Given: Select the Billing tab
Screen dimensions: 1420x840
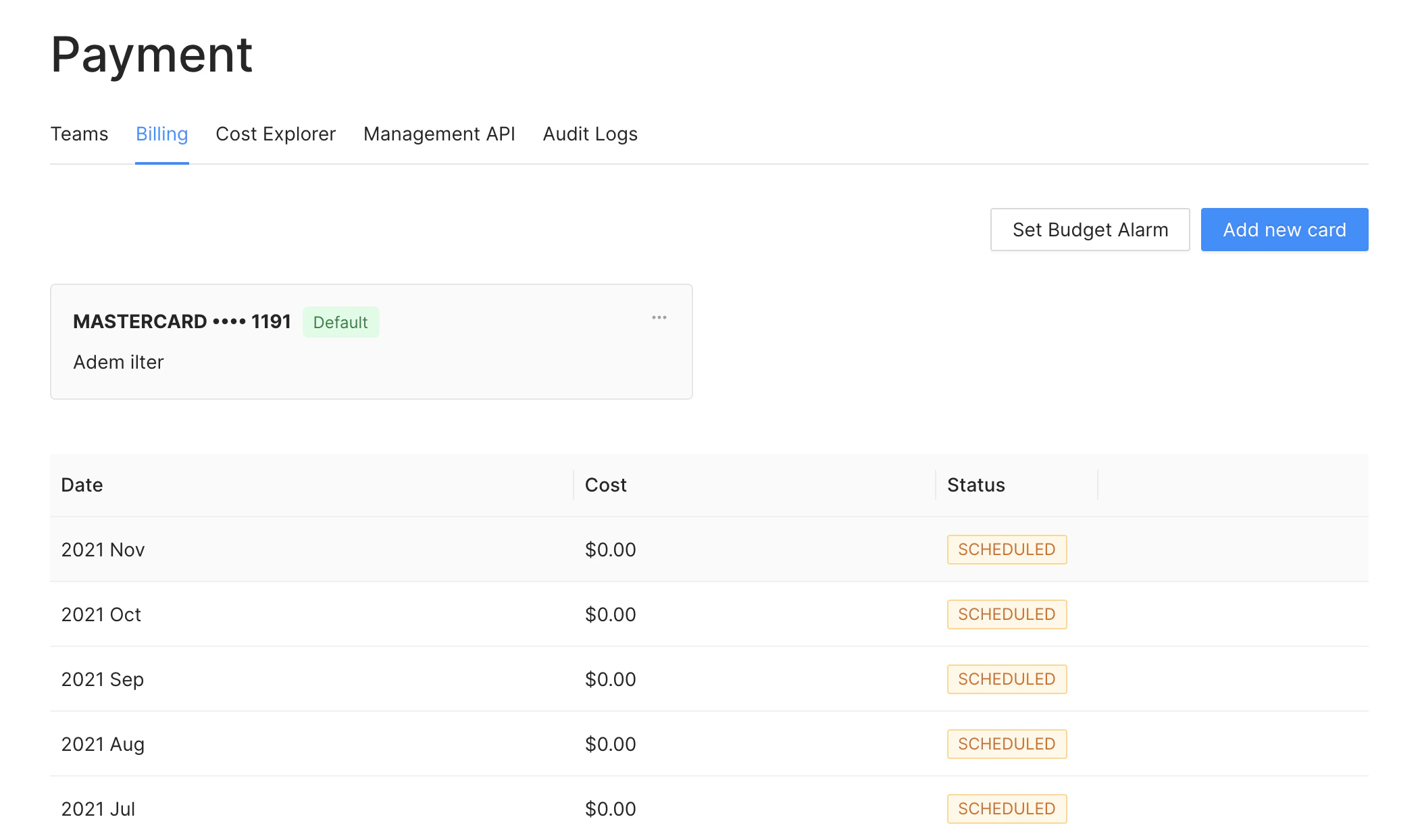Looking at the screenshot, I should click(161, 134).
